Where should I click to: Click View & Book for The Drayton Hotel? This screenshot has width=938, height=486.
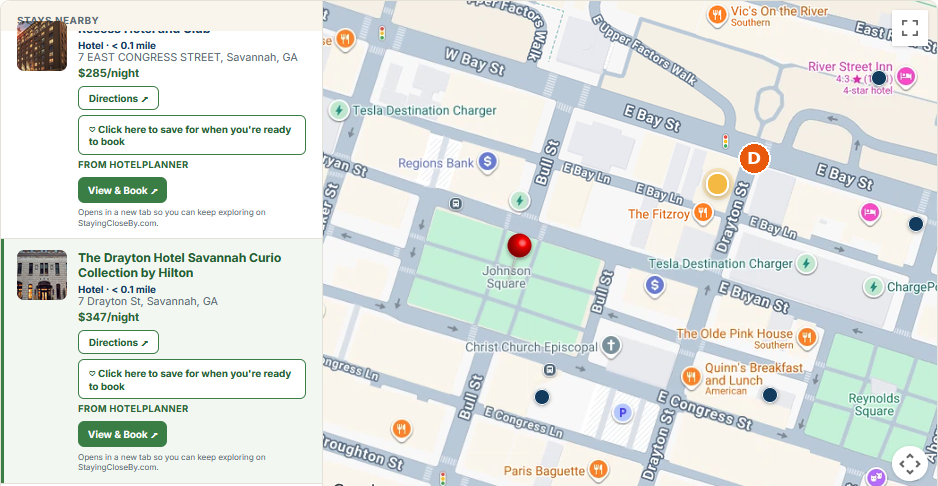pos(122,435)
